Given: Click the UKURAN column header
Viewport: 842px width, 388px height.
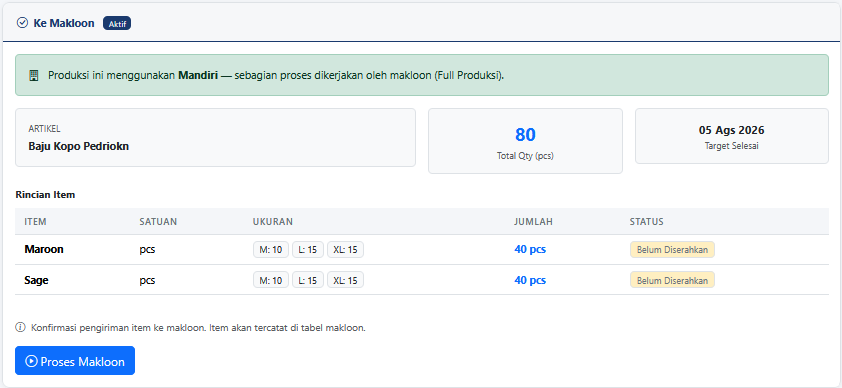Looking at the screenshot, I should [273, 222].
